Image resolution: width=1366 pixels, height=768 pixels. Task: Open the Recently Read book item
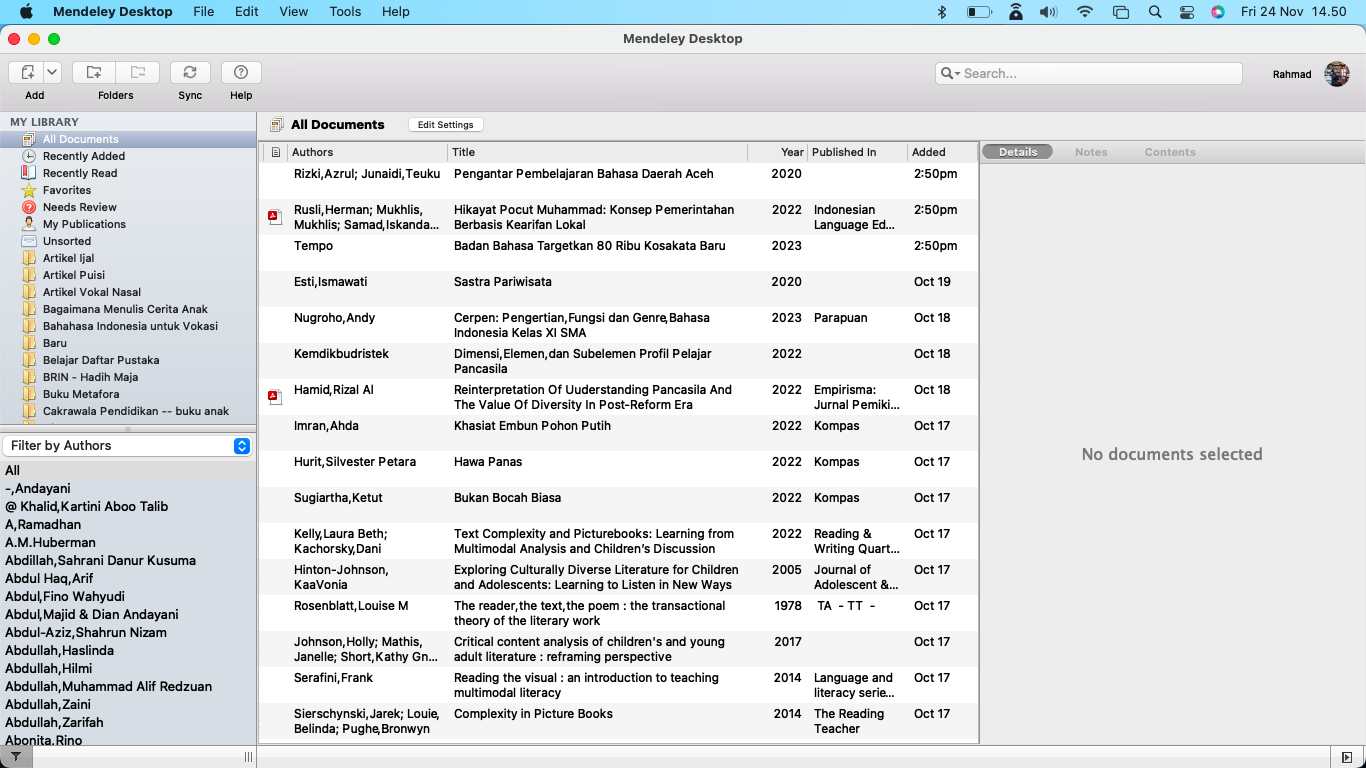click(128, 173)
